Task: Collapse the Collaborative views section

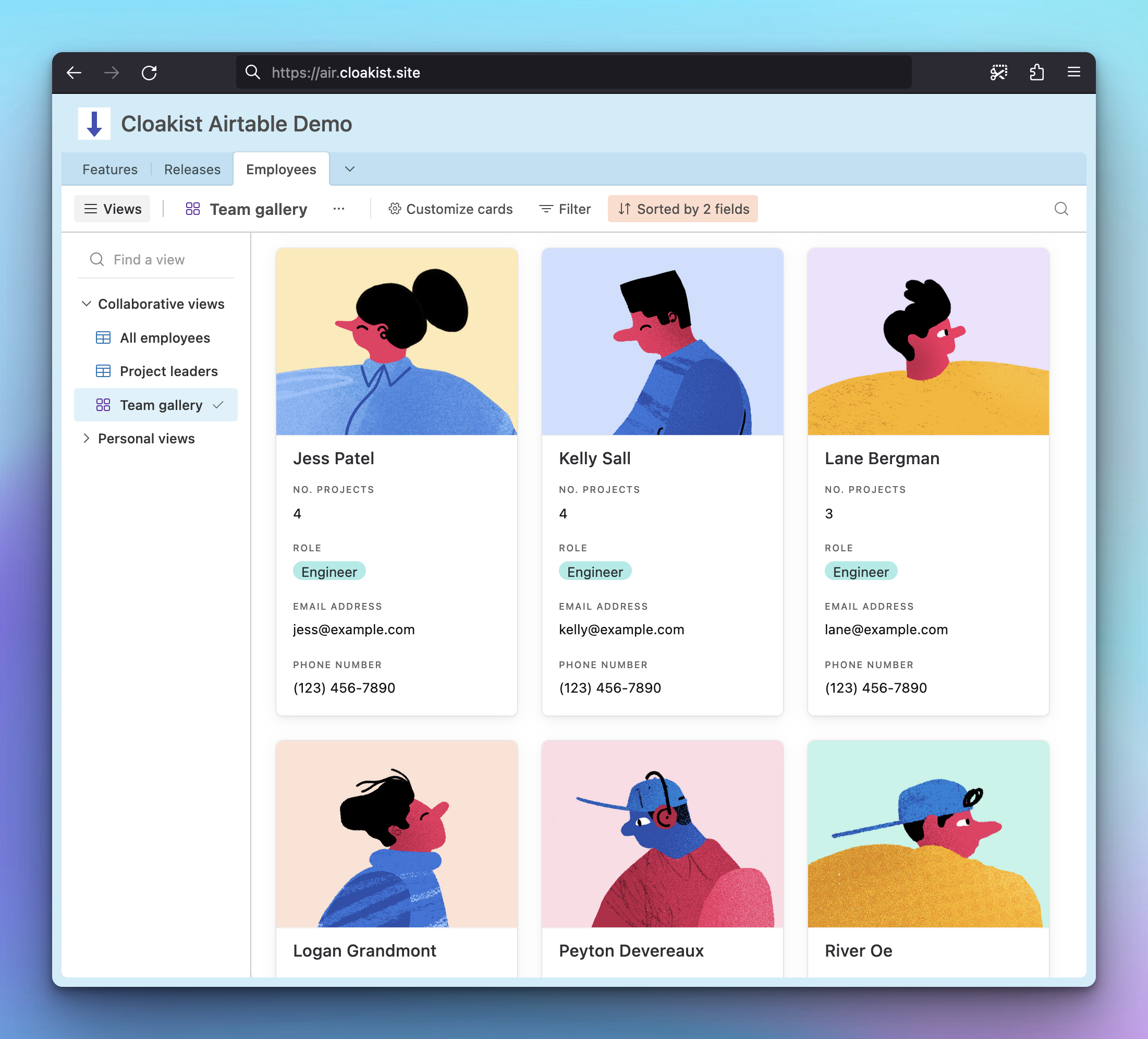Action: pyautogui.click(x=154, y=304)
